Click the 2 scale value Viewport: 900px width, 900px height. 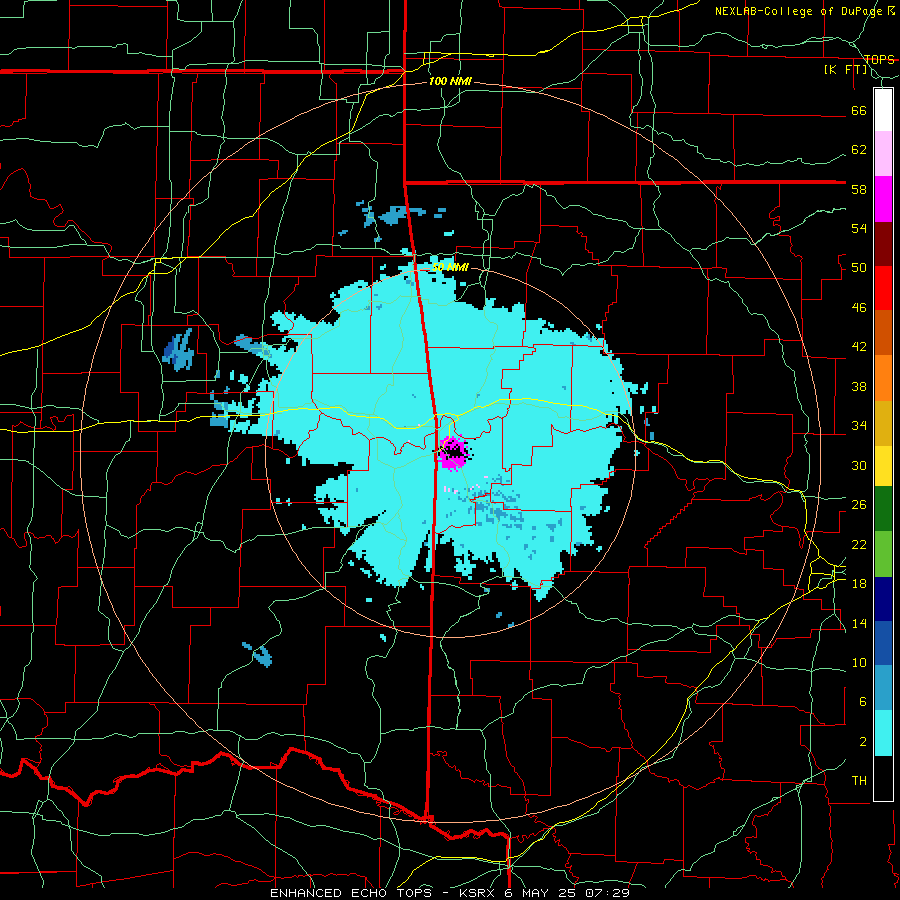click(862, 742)
